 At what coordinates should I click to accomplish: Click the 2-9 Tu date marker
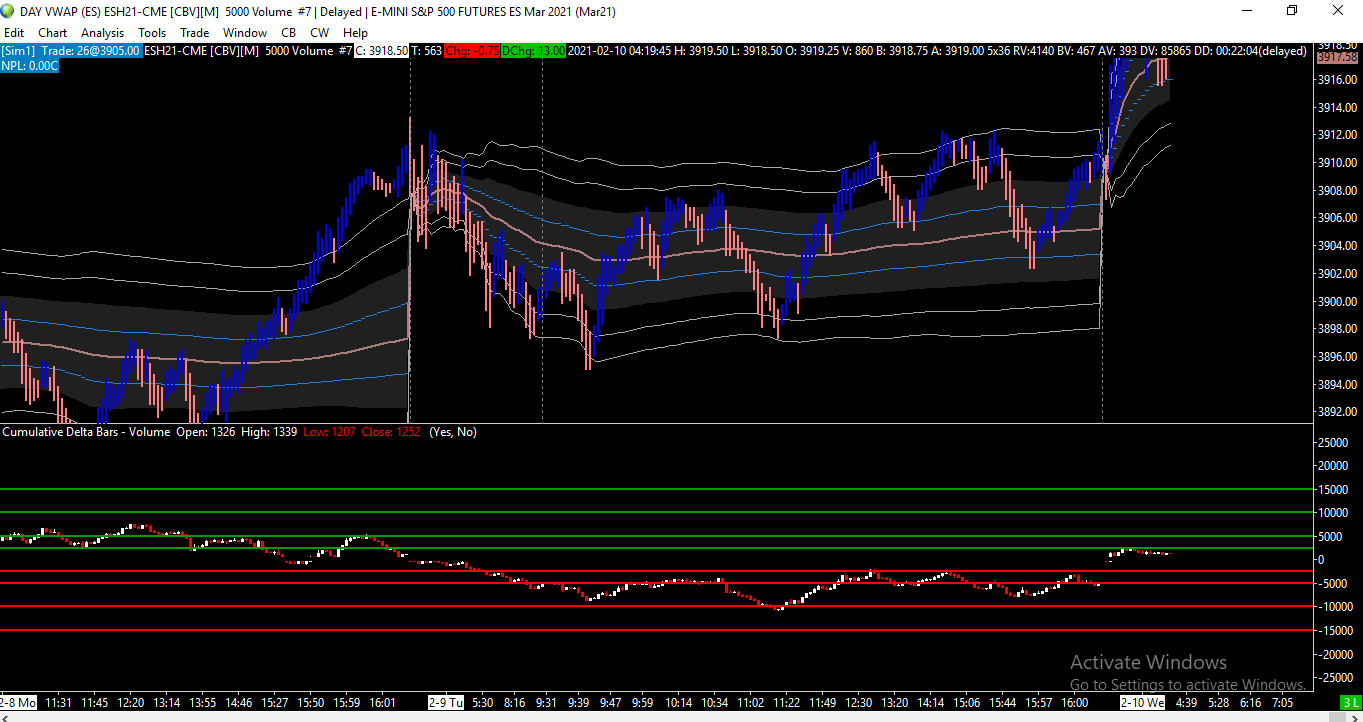[x=446, y=703]
